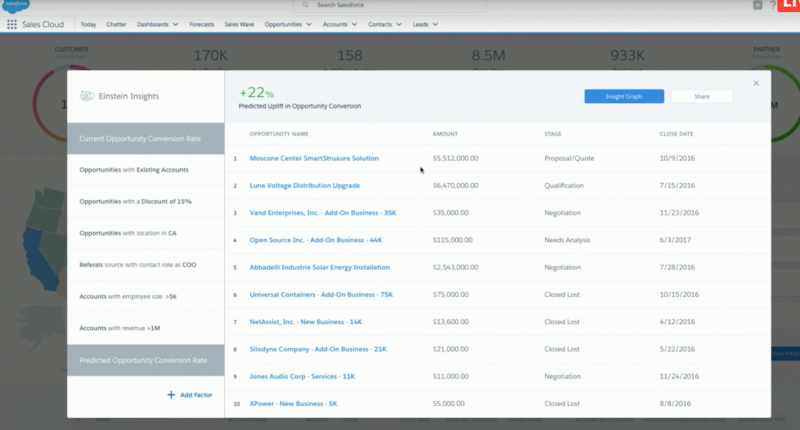Open Universal Containers Add-On Business 75K
This screenshot has height=430, width=800.
click(321, 294)
